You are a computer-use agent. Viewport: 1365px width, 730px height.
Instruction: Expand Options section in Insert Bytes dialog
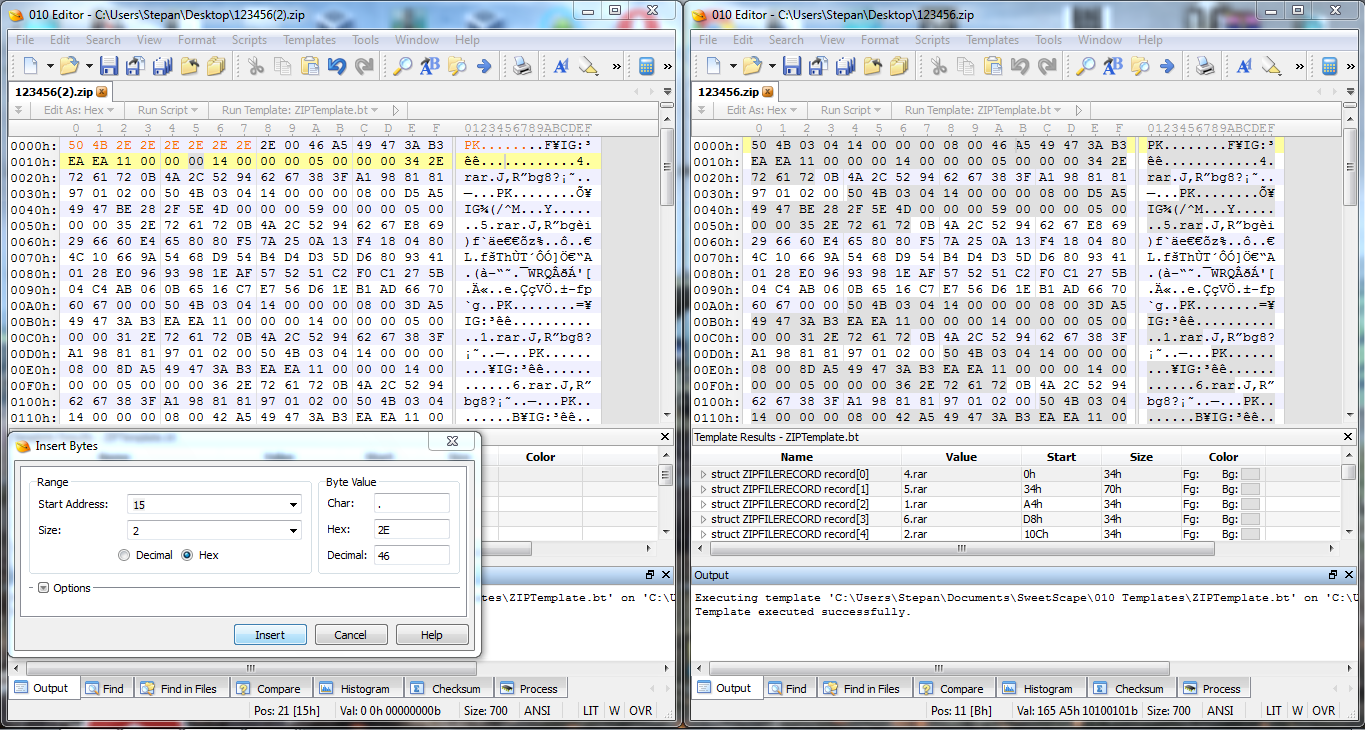43,588
